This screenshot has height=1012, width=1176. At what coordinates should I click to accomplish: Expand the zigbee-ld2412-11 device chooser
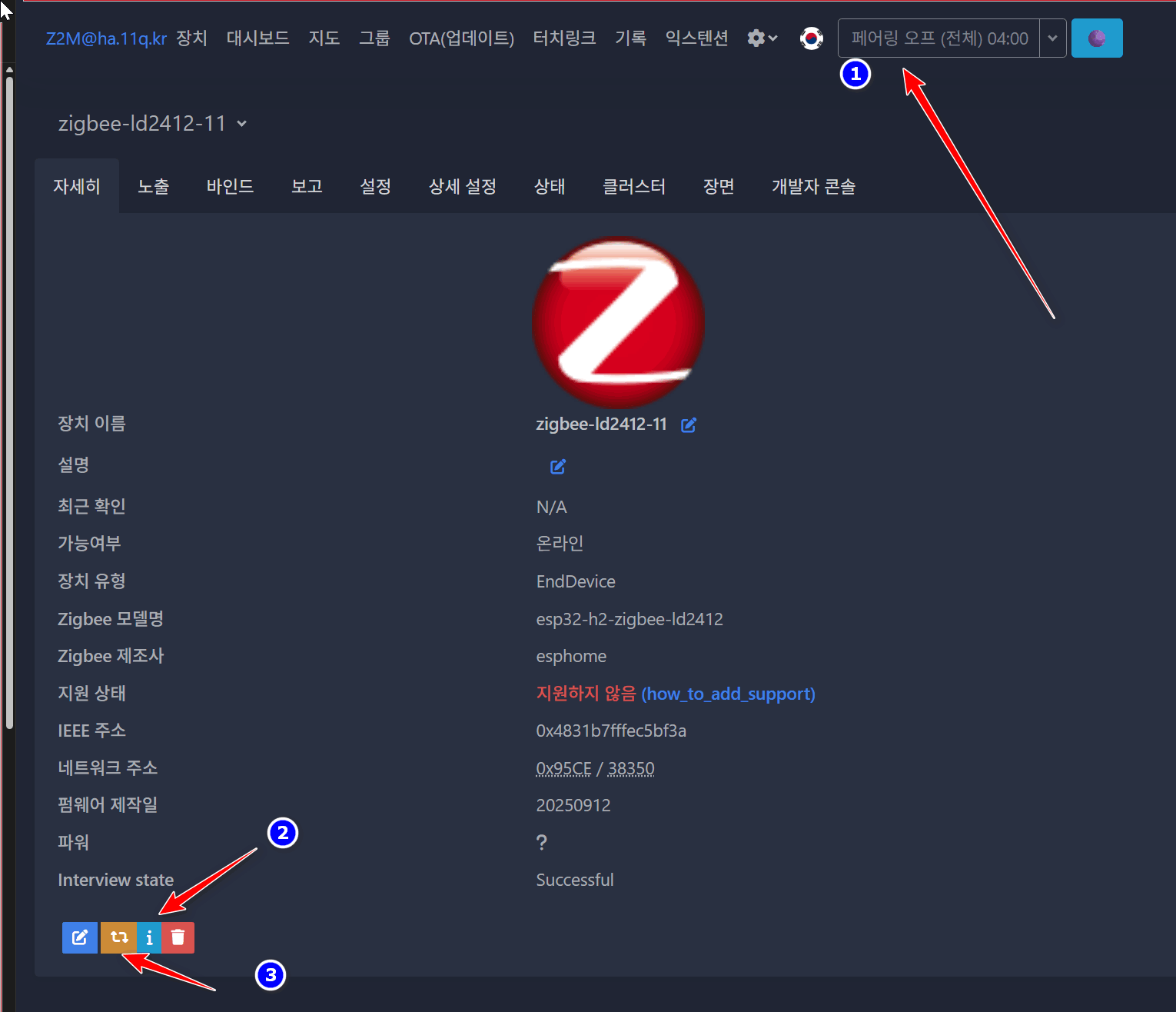pyautogui.click(x=152, y=123)
